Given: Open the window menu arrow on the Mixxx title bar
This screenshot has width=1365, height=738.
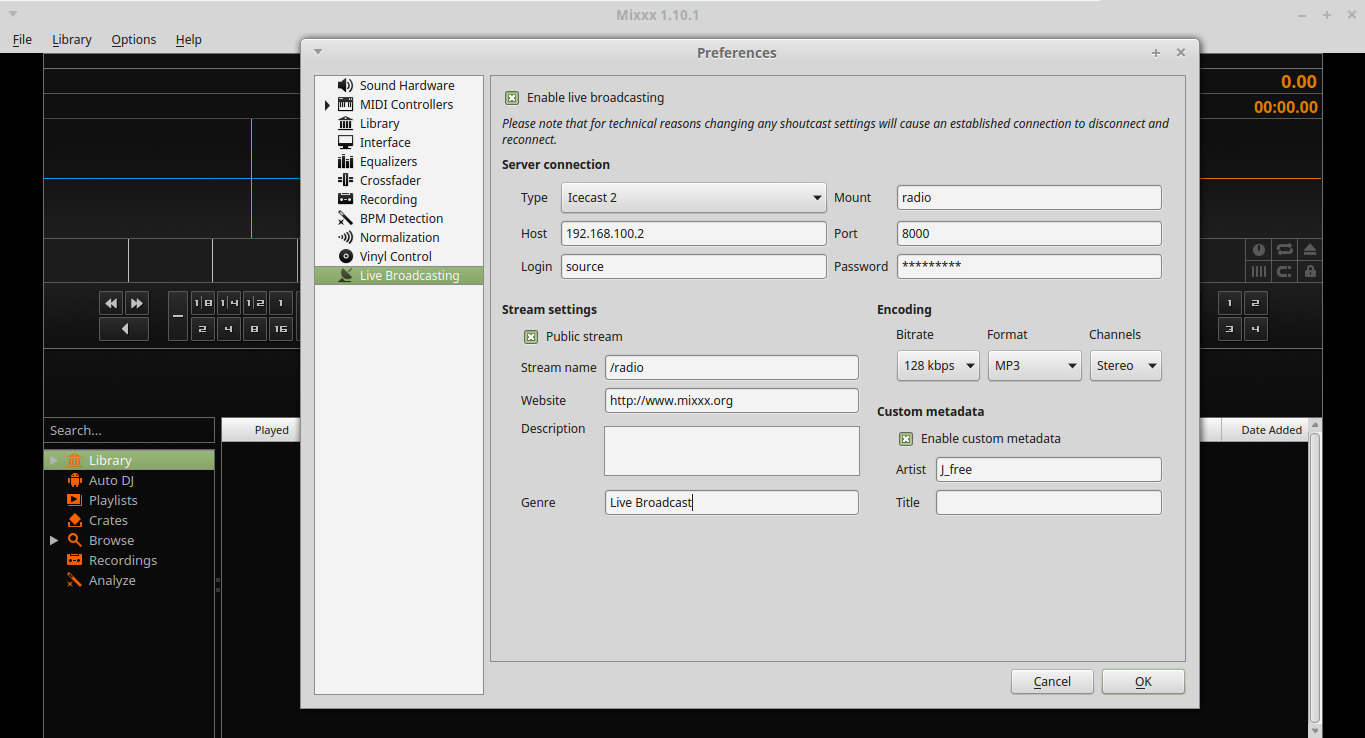Looking at the screenshot, I should (x=14, y=14).
